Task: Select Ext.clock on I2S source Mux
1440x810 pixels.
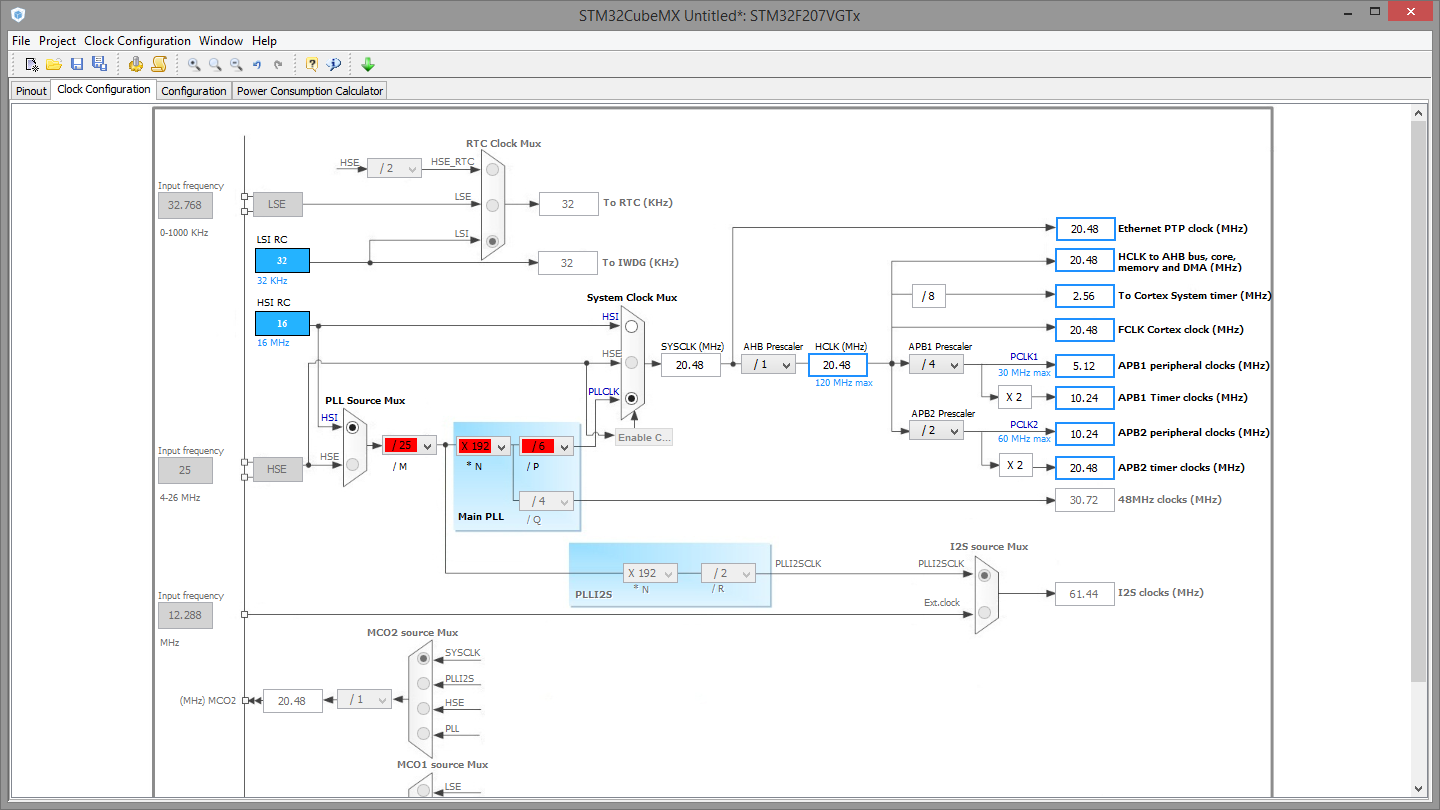Action: click(984, 611)
